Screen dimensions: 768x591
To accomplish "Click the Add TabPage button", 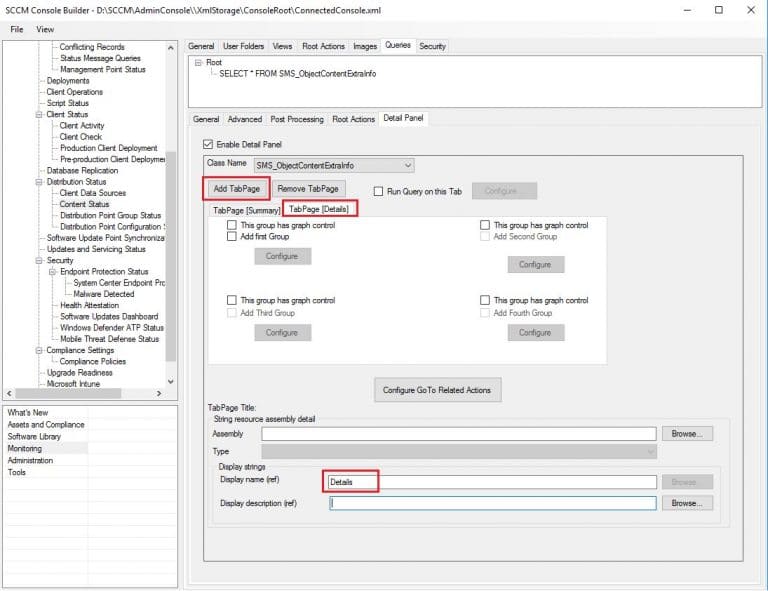I will (x=235, y=189).
